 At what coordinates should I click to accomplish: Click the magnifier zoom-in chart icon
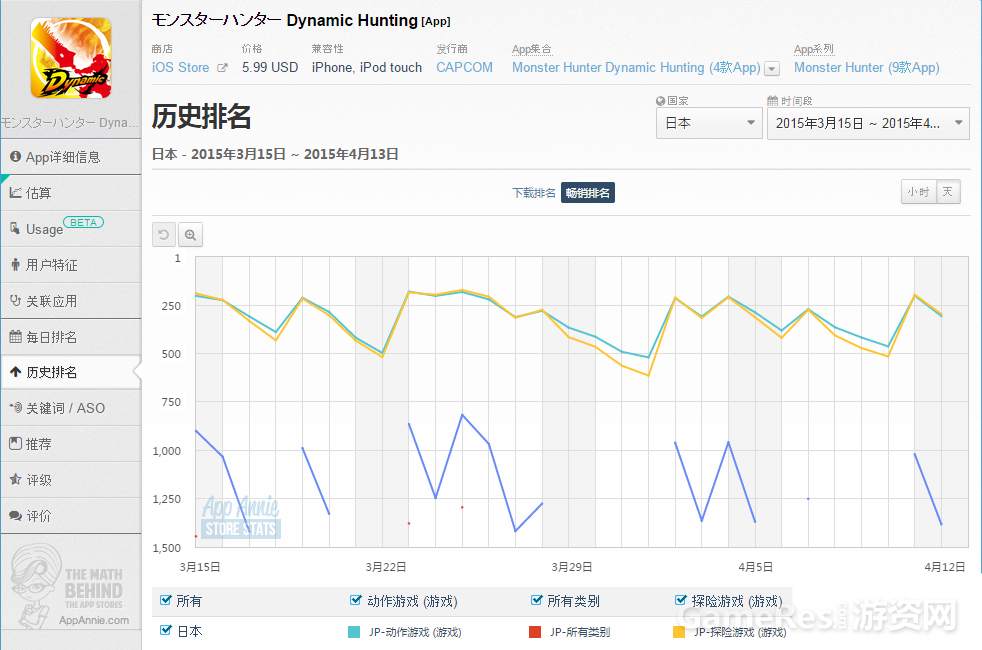[x=190, y=235]
